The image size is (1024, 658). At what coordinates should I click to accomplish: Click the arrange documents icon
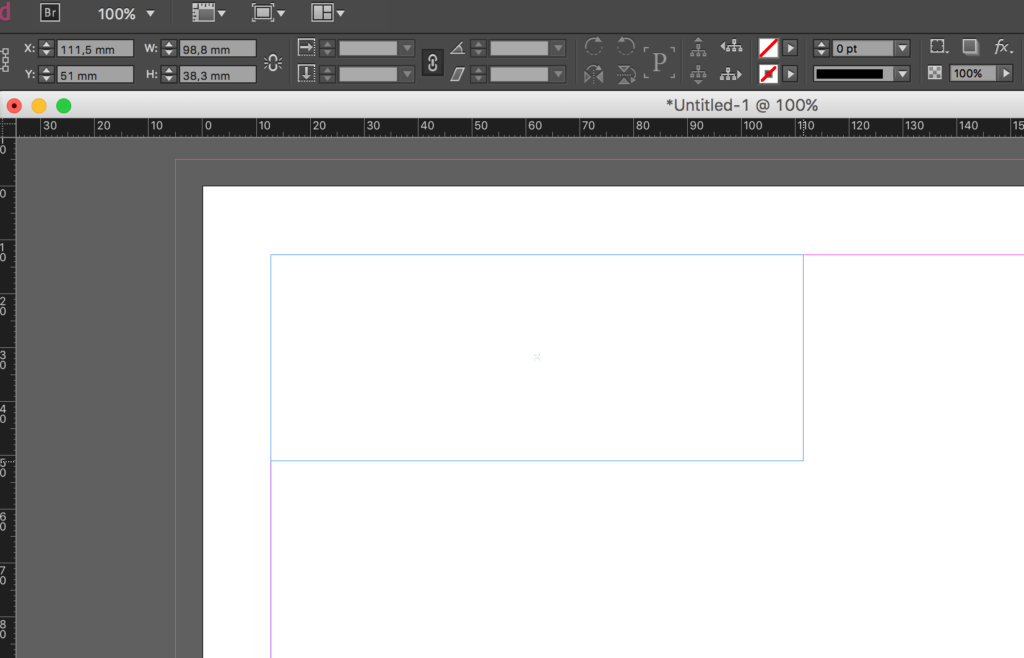pyautogui.click(x=323, y=13)
